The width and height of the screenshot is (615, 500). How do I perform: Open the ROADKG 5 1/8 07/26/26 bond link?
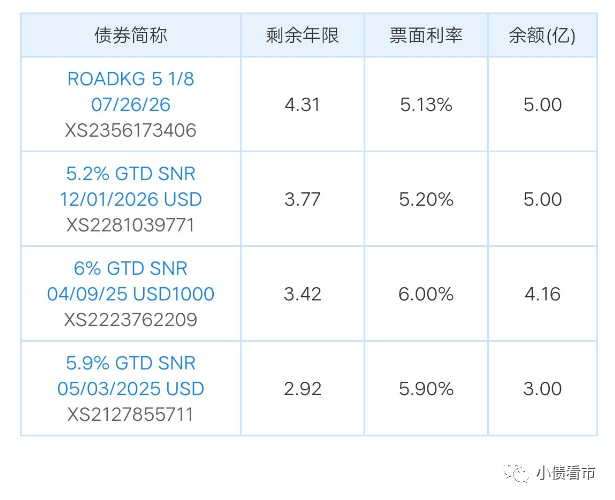130,91
